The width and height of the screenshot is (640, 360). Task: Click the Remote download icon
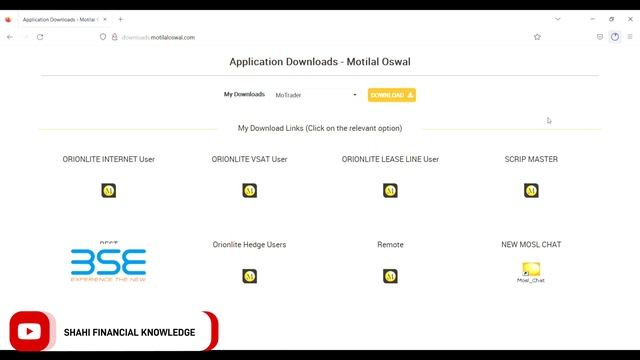tap(390, 276)
